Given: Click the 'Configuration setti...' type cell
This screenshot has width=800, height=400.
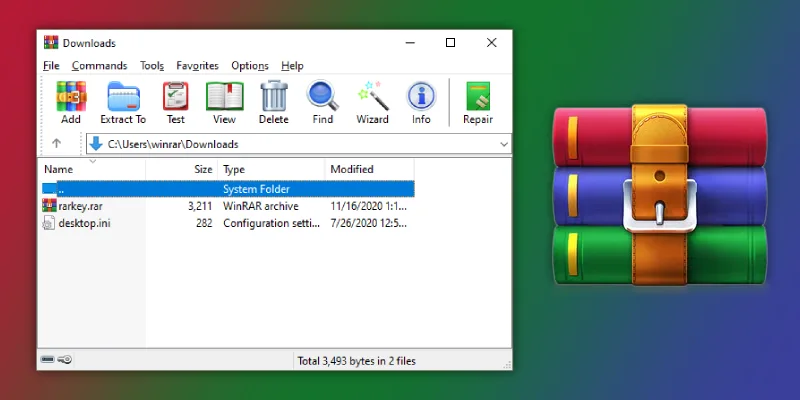Looking at the screenshot, I should [271, 223].
